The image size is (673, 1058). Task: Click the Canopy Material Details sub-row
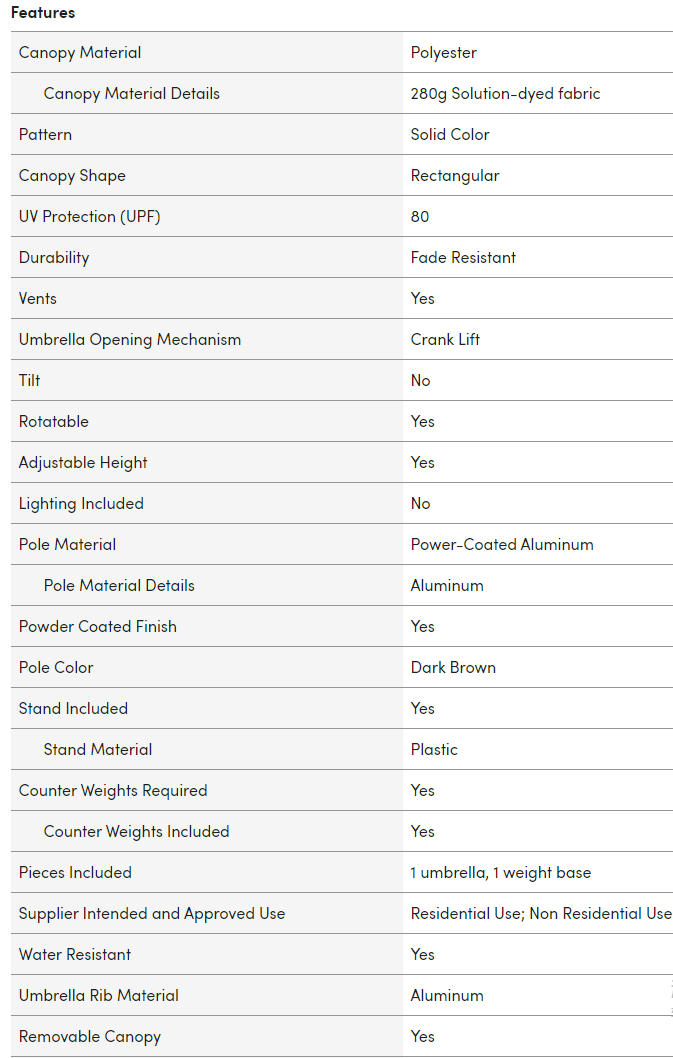(131, 93)
